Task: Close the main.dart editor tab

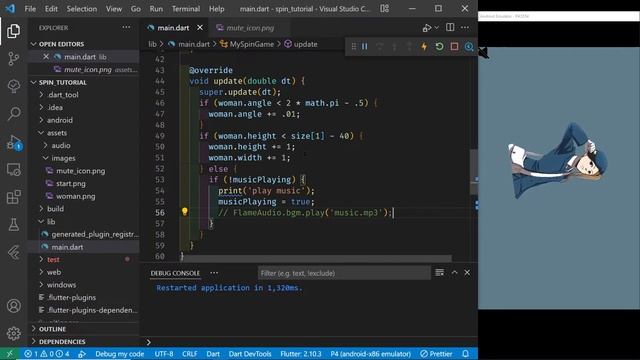Action: click(200, 27)
